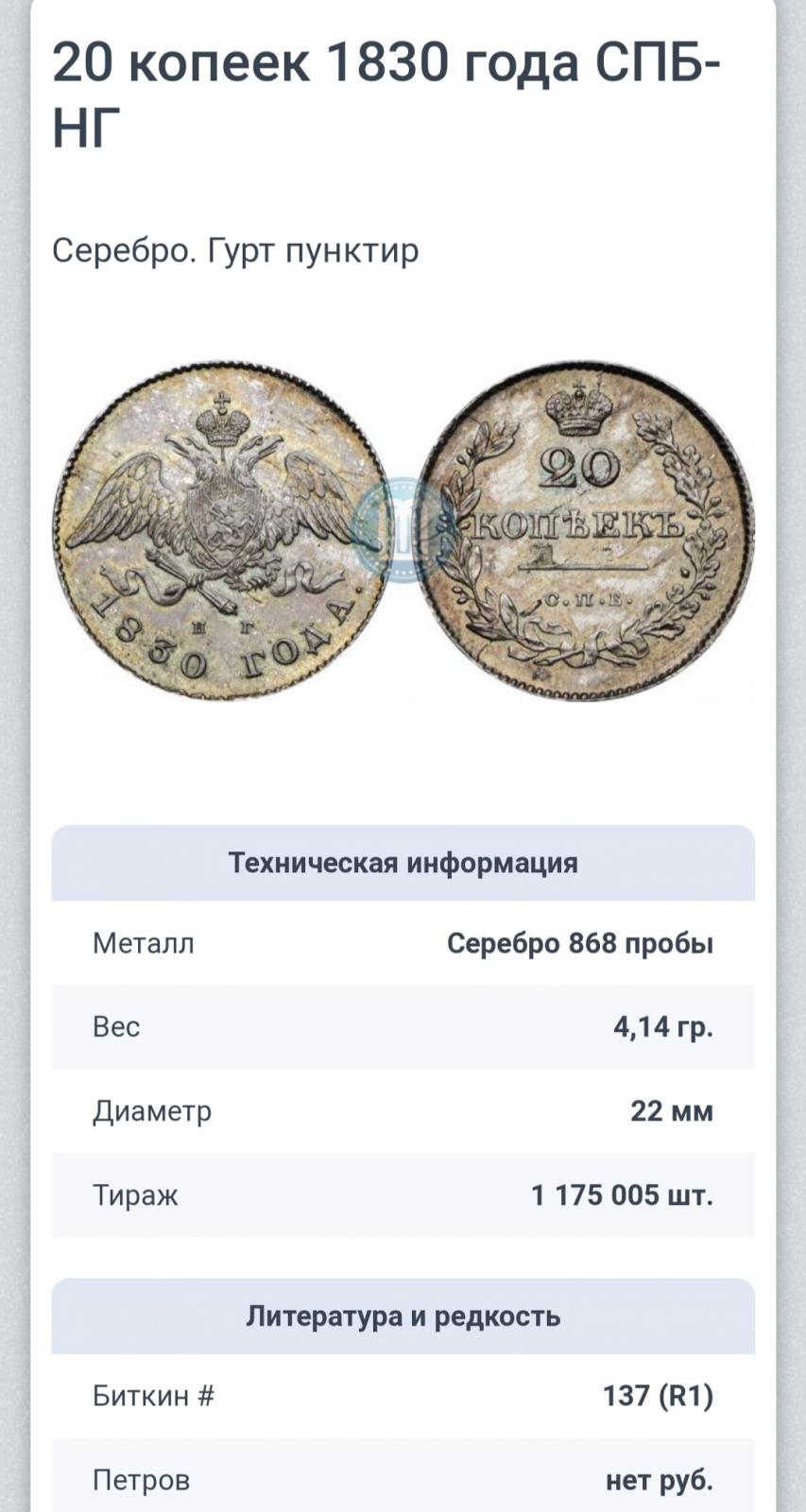
Task: Select the 'Вес' row label
Action: (x=116, y=1027)
